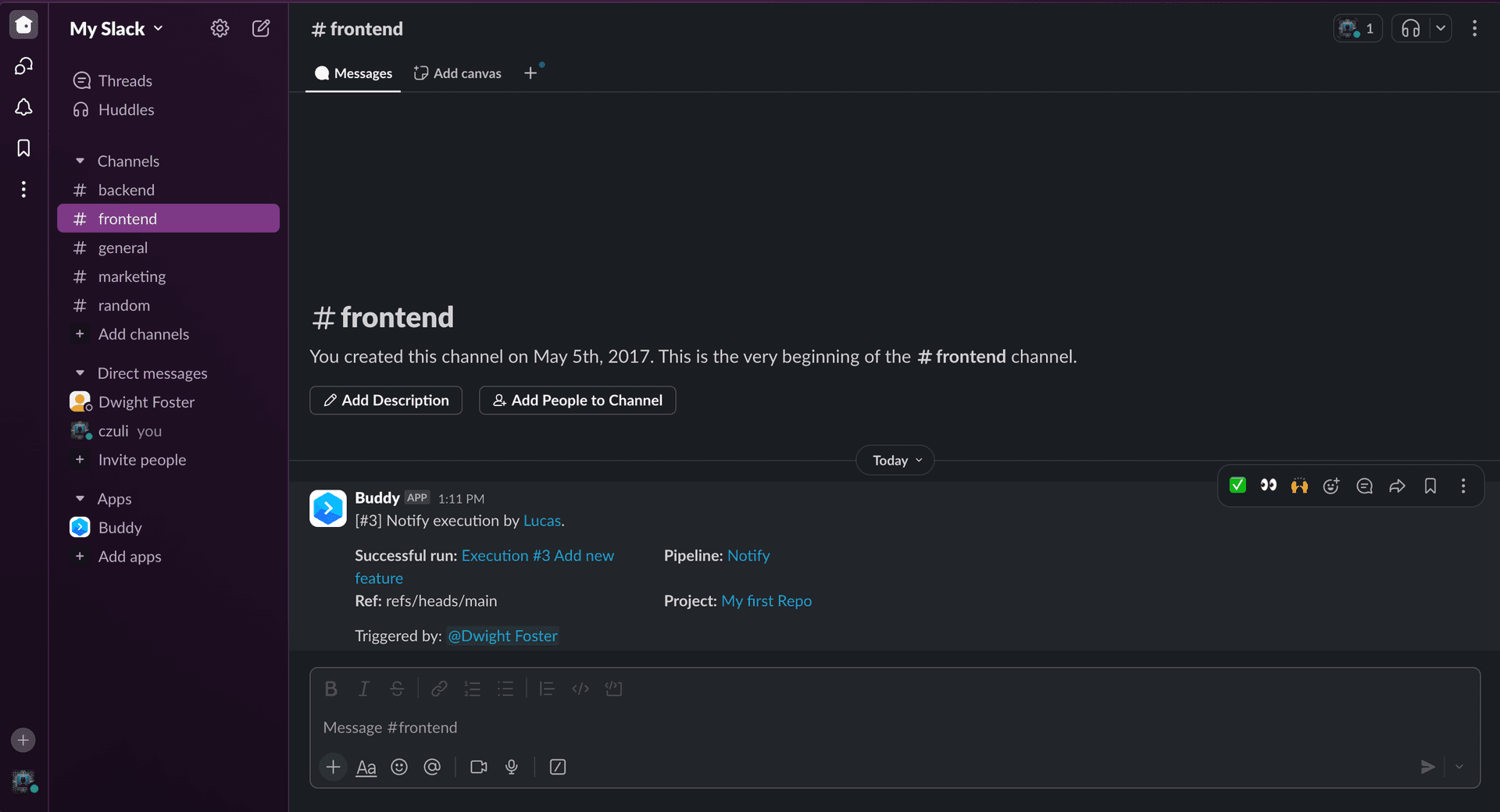Collapse the Channels section

(x=80, y=161)
